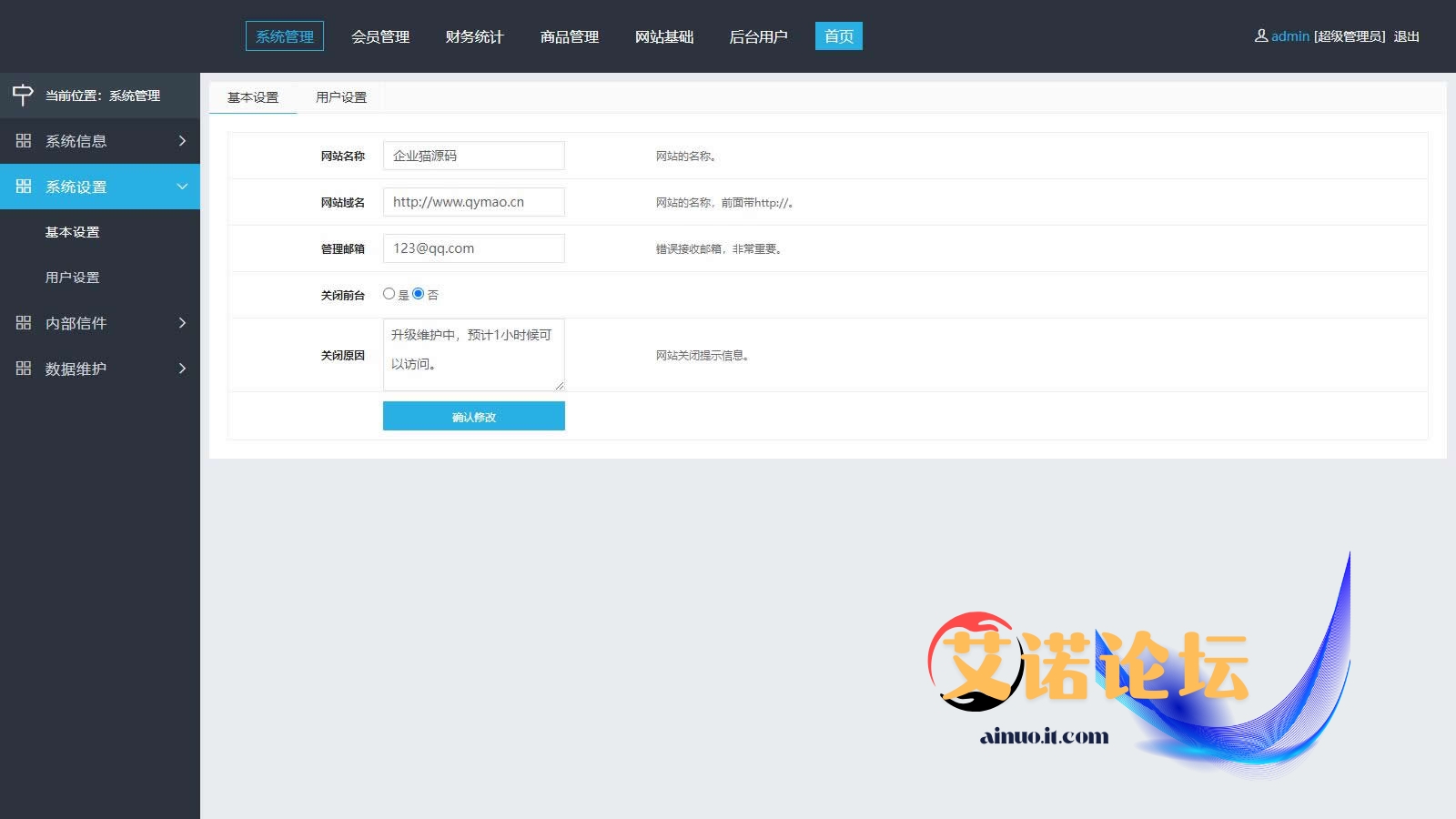Click the 网站名称 input field

click(474, 156)
